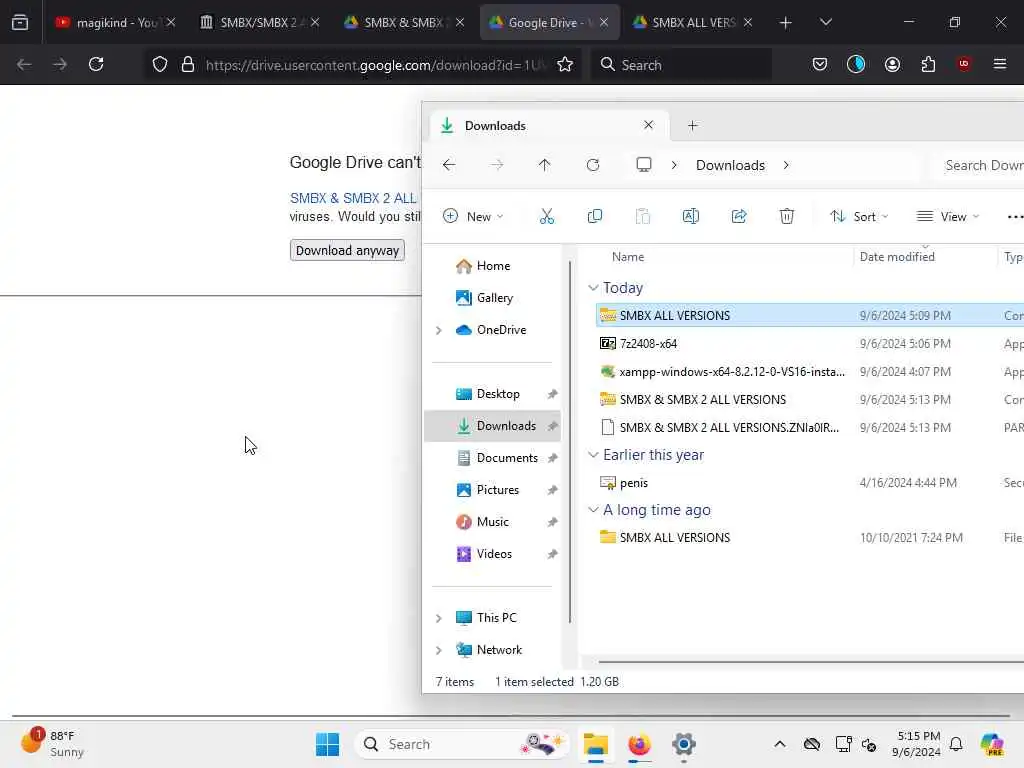Open SMBX & SMBX 2 ALL link
This screenshot has height=768, width=1024.
coord(353,198)
